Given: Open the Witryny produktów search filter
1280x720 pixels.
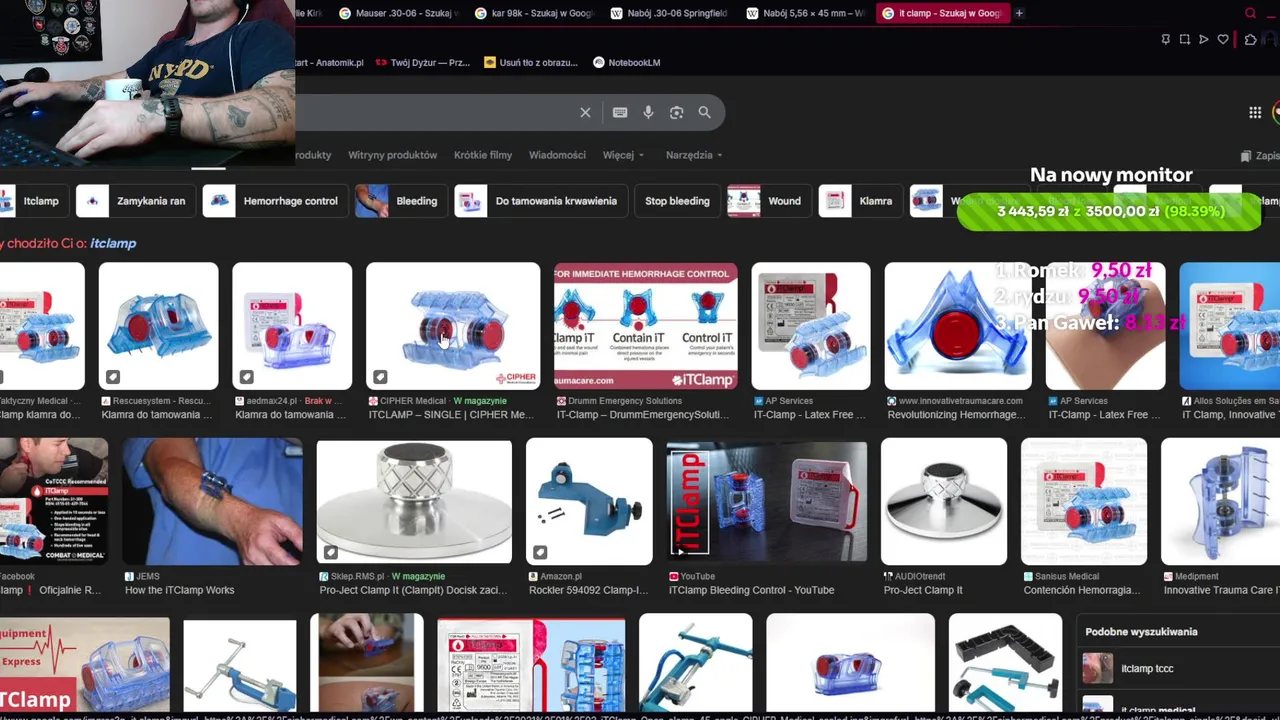Looking at the screenshot, I should pos(392,155).
